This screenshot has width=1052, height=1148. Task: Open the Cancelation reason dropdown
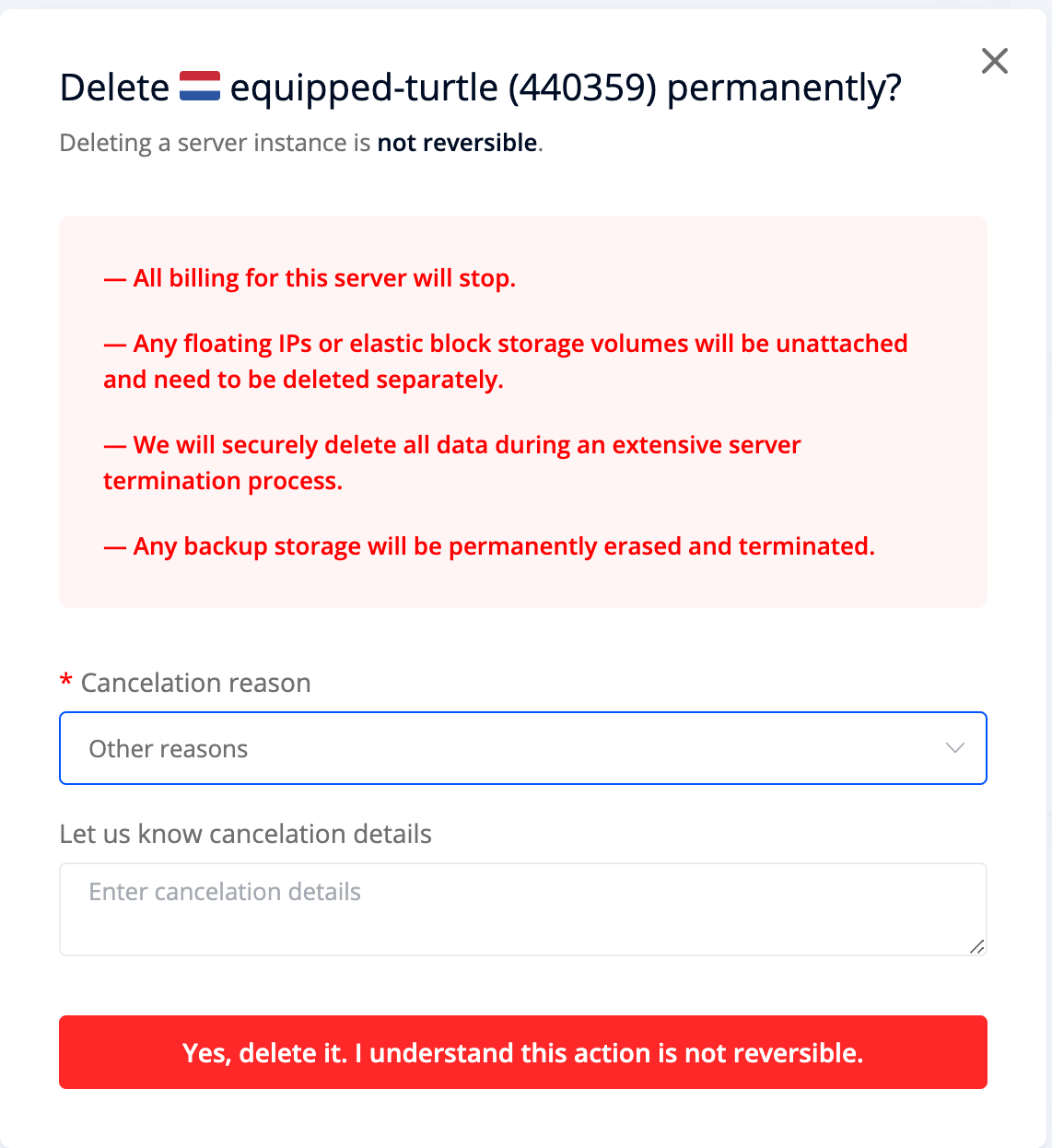pyautogui.click(x=523, y=748)
